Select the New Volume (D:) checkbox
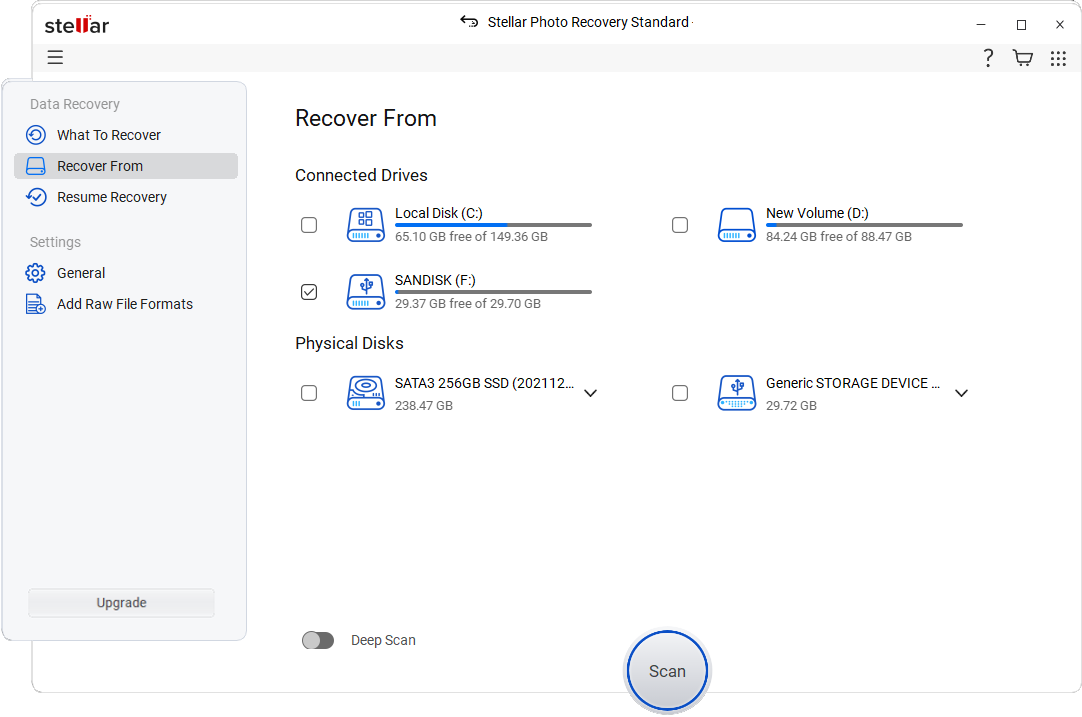This screenshot has width=1082, height=717. pyautogui.click(x=680, y=225)
